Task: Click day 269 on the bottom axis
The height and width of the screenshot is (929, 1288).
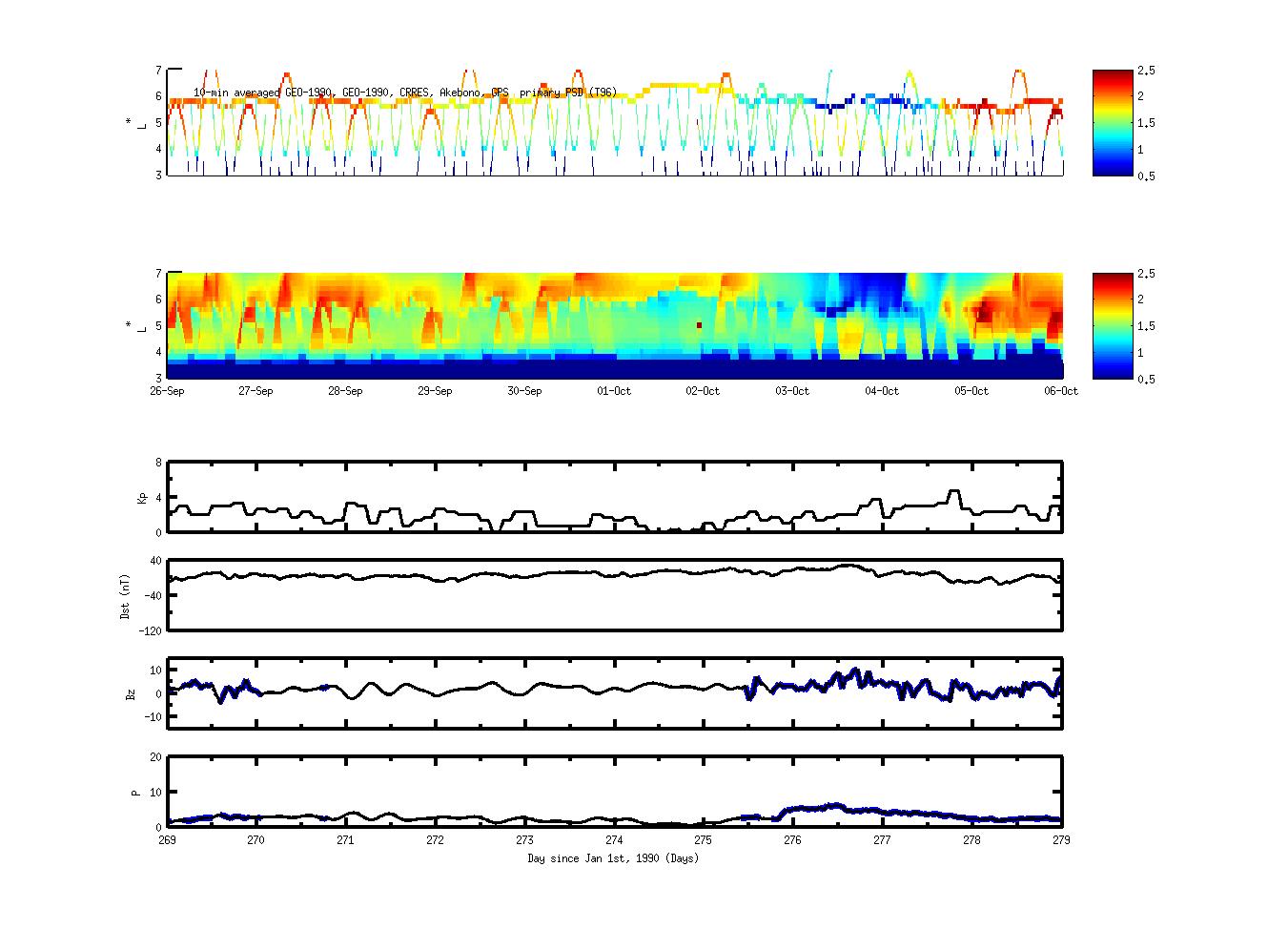Action: 167,840
